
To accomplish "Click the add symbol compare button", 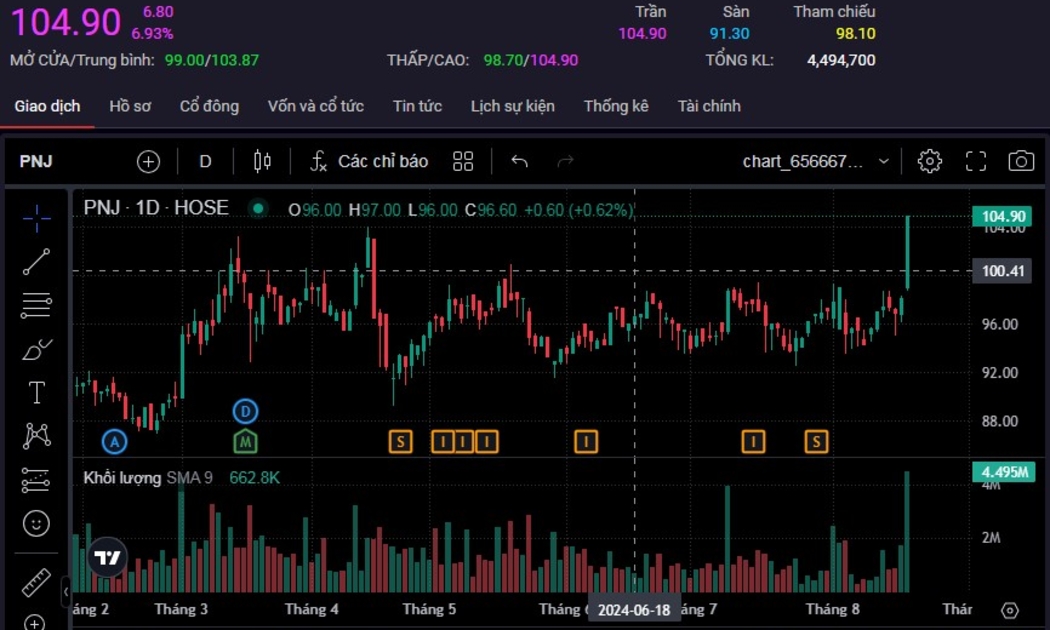I will click(148, 162).
